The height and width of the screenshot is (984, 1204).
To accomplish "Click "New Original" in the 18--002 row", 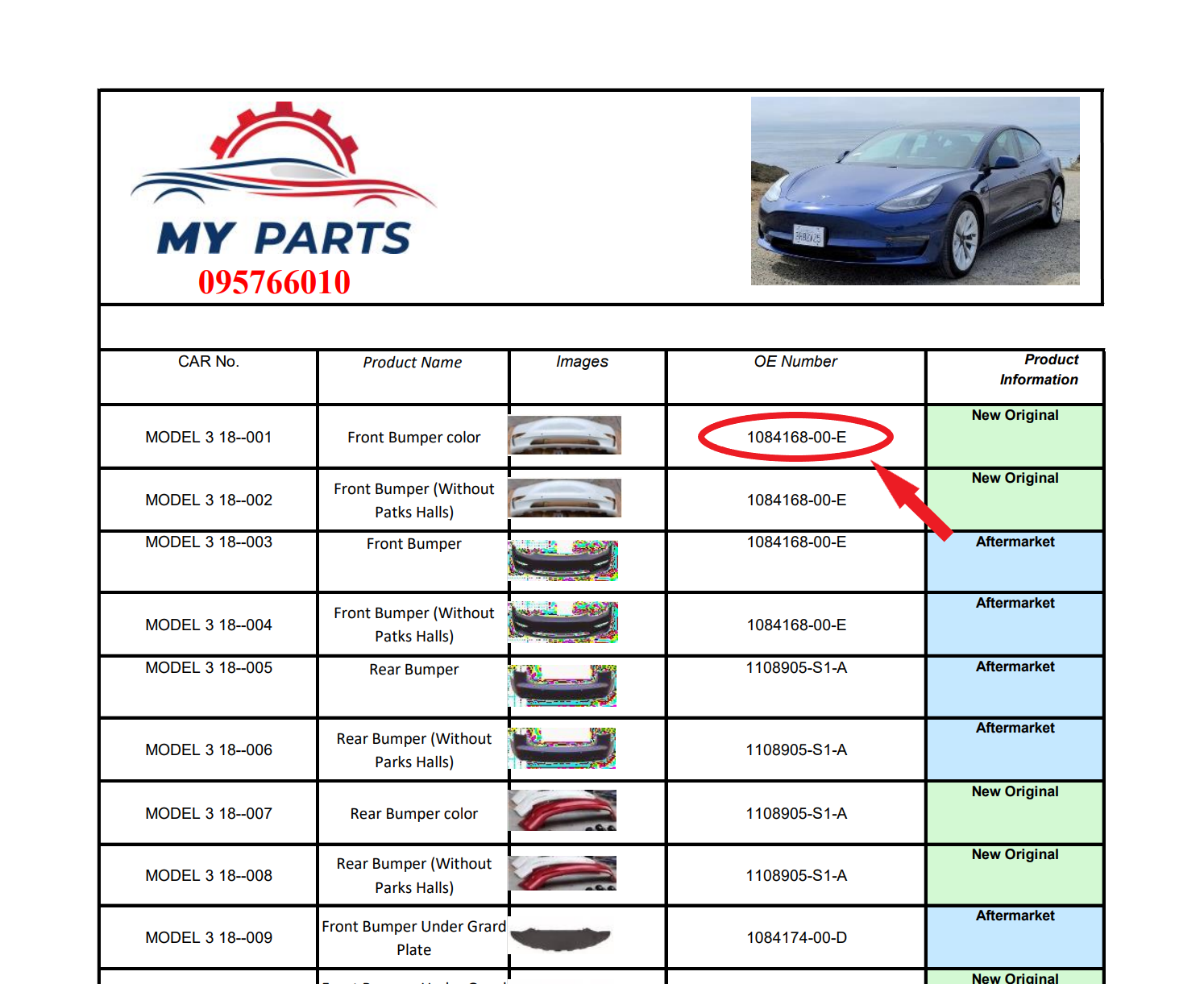I will point(1015,478).
